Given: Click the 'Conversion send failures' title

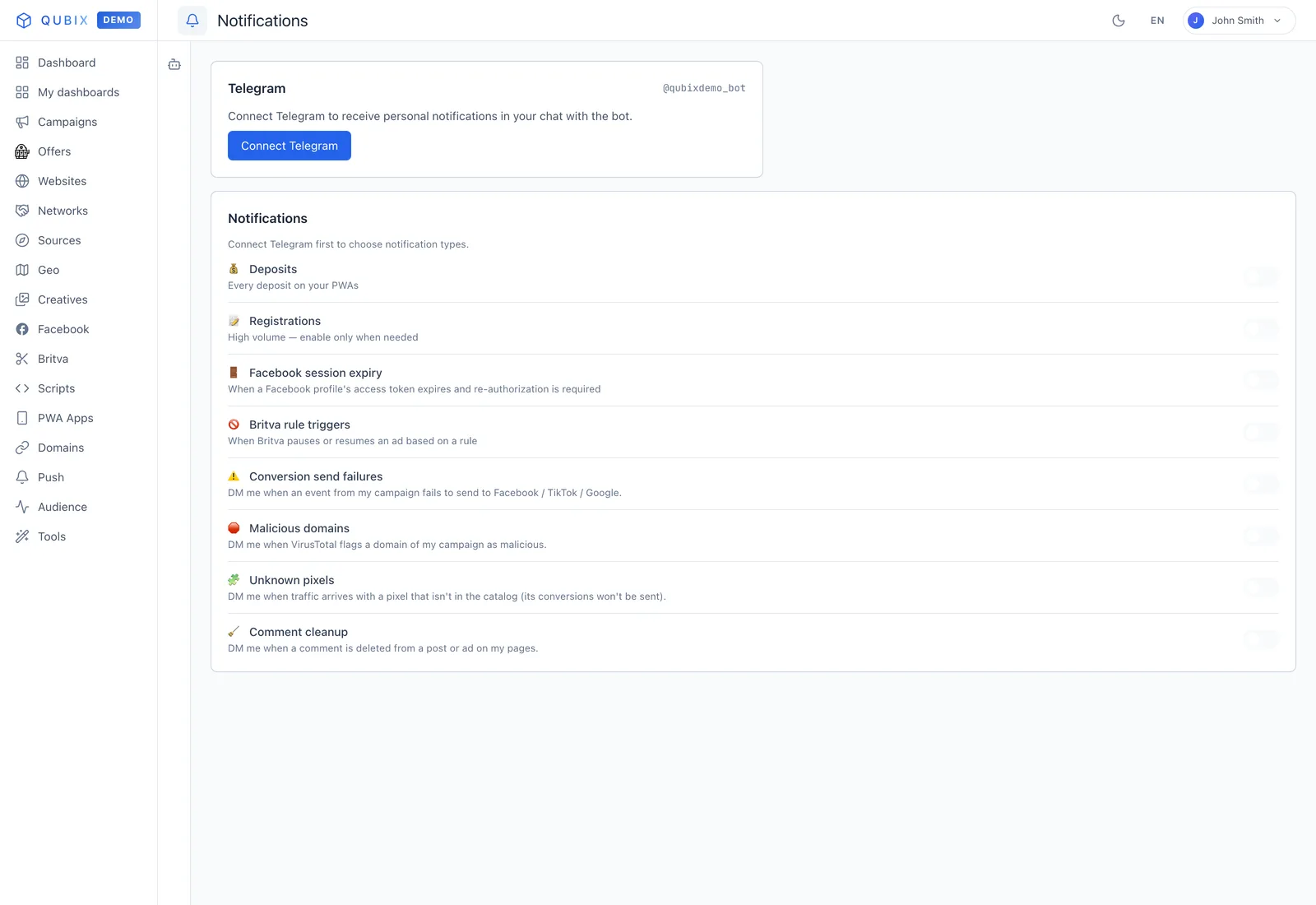Looking at the screenshot, I should click(x=316, y=476).
